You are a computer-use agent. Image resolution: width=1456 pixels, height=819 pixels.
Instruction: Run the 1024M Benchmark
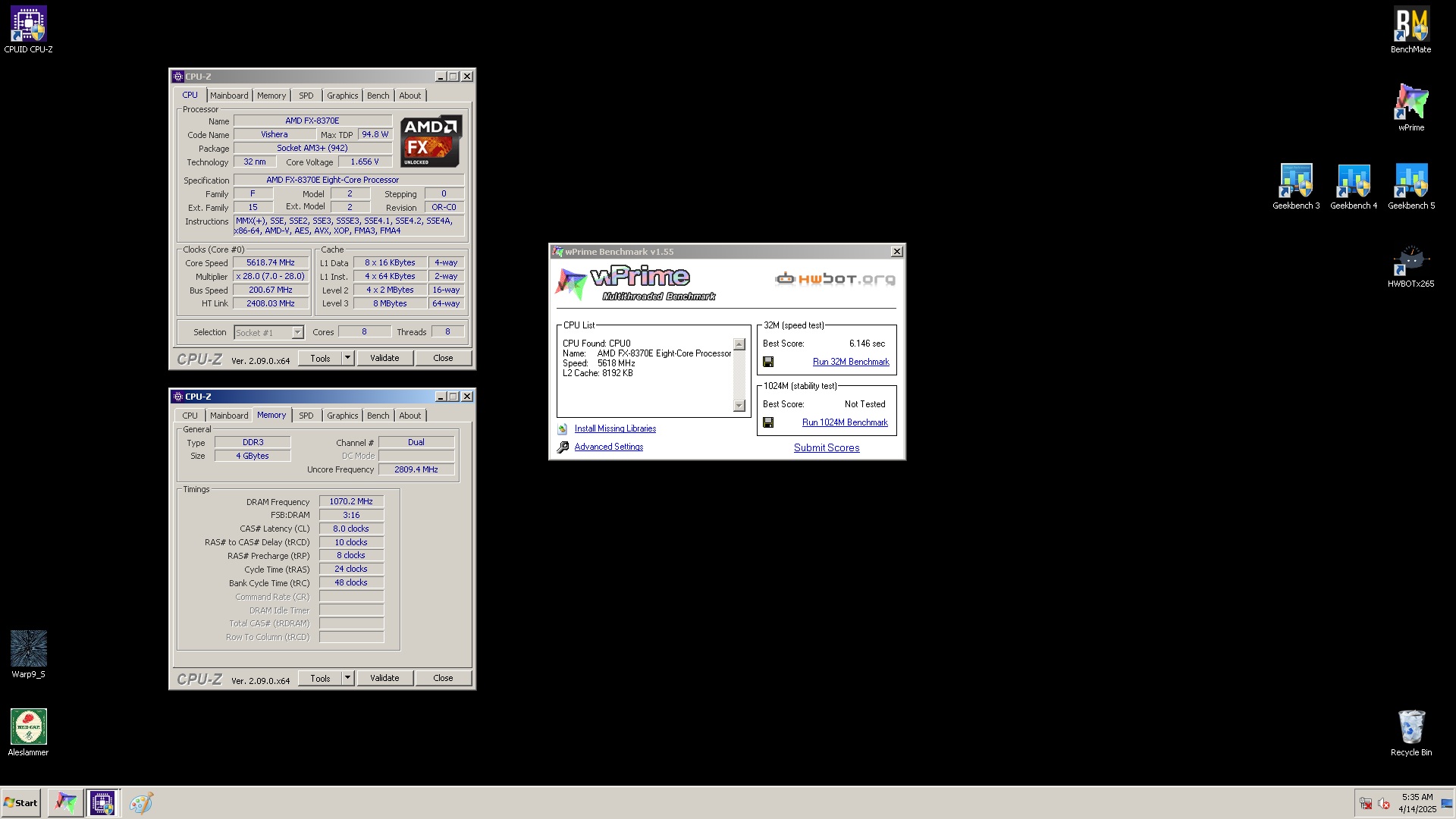[x=845, y=423]
